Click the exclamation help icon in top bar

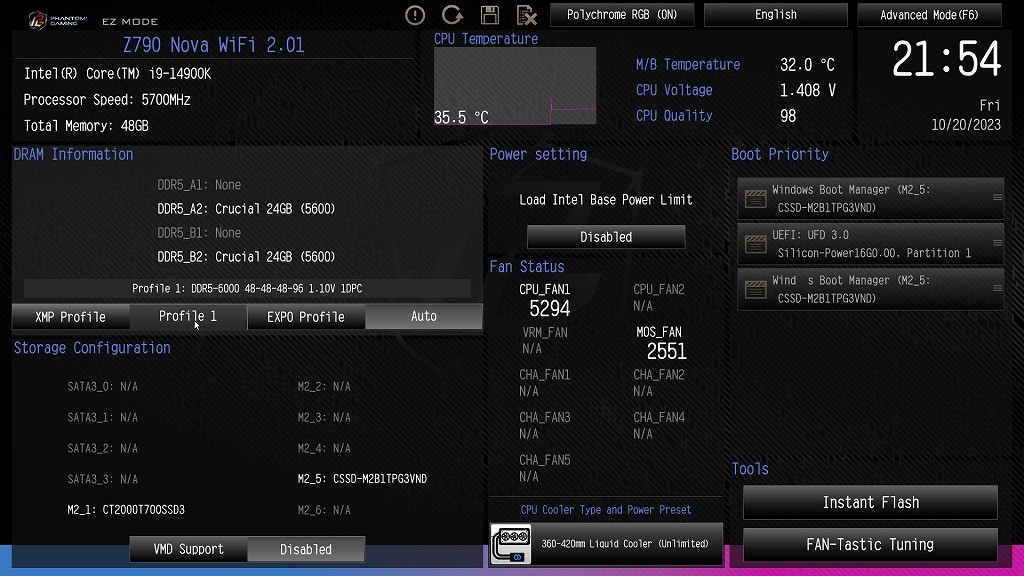click(x=415, y=15)
